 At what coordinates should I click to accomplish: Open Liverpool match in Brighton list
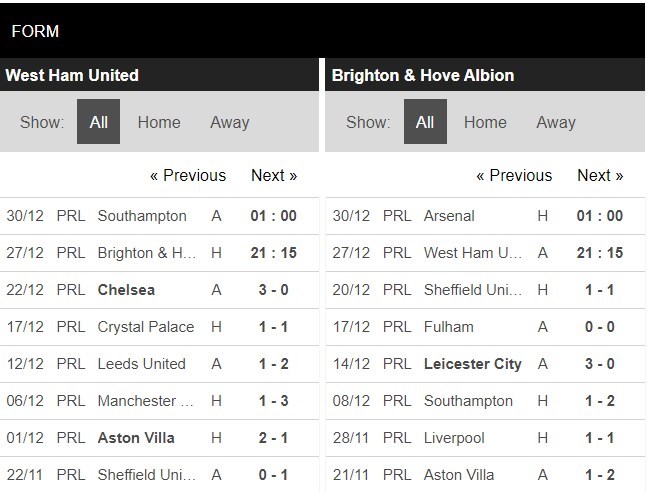tap(453, 438)
